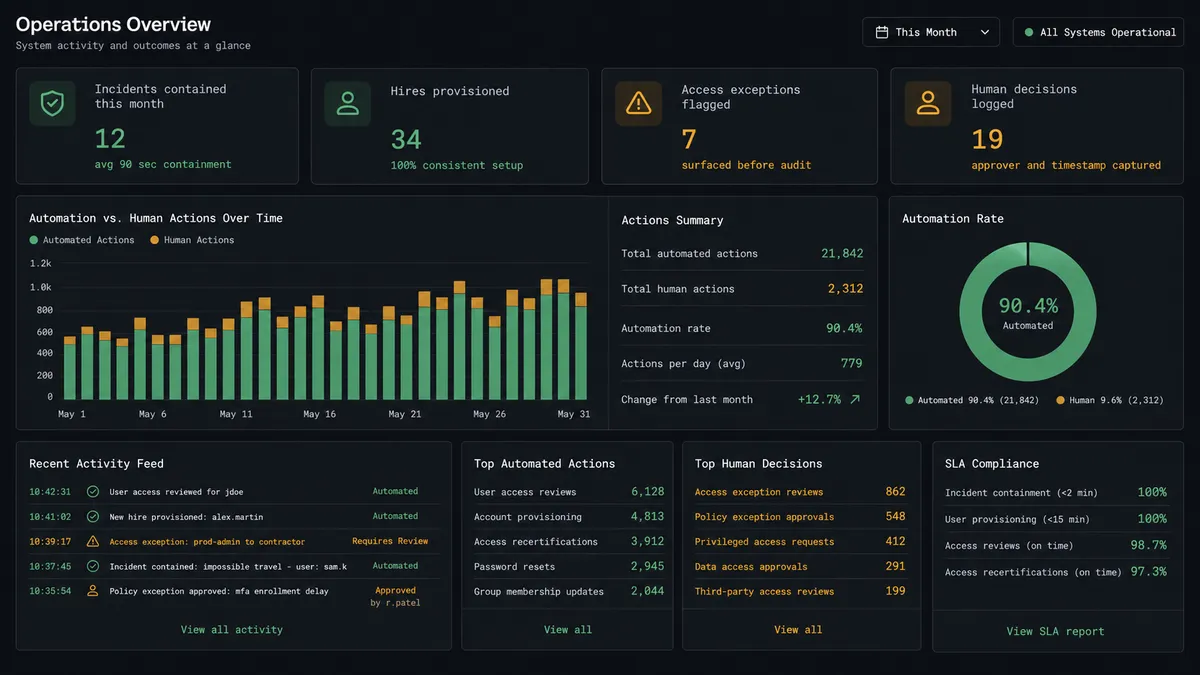
Task: Click the Access exceptions flagged count 7
Action: click(689, 139)
